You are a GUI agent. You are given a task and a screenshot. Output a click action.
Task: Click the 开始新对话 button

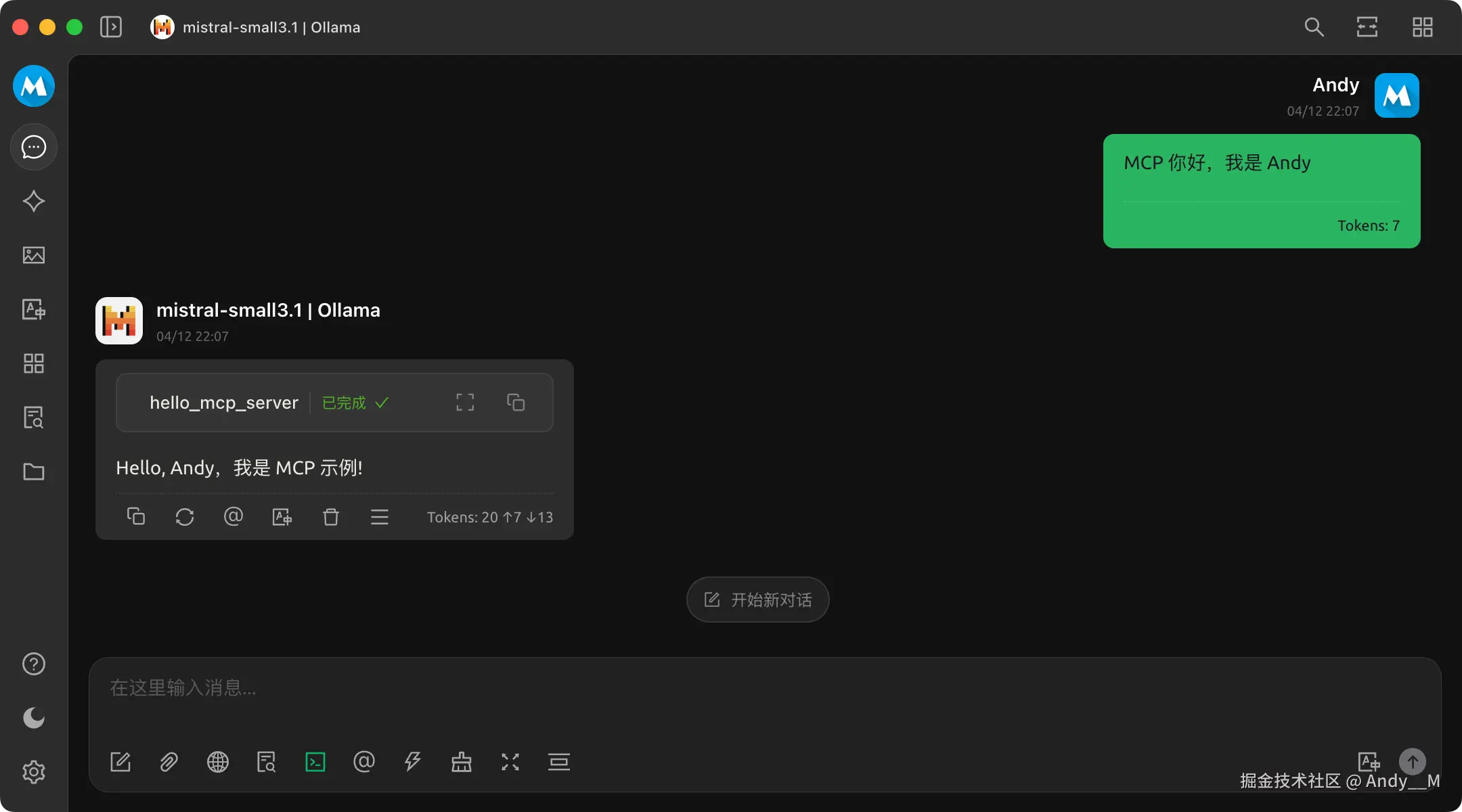pyautogui.click(x=757, y=600)
